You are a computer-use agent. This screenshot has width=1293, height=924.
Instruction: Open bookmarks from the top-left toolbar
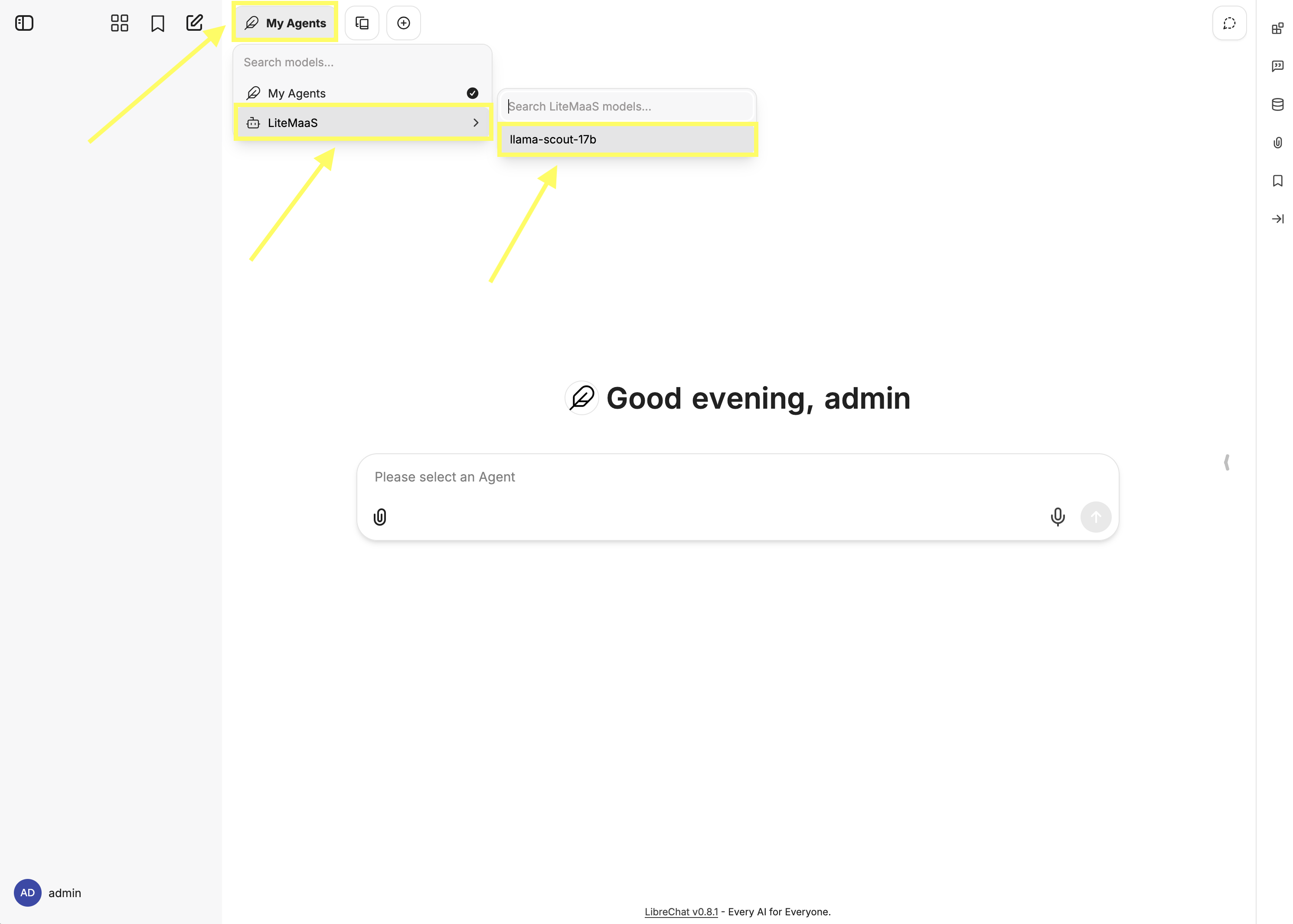pos(157,23)
